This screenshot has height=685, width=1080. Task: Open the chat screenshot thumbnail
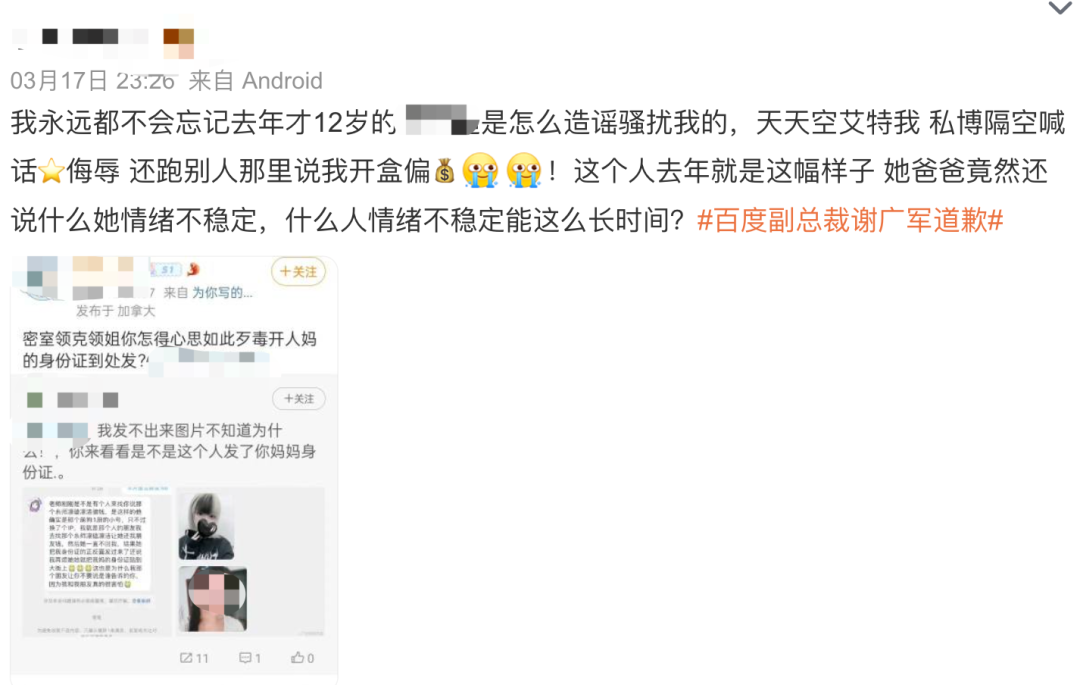point(97,561)
